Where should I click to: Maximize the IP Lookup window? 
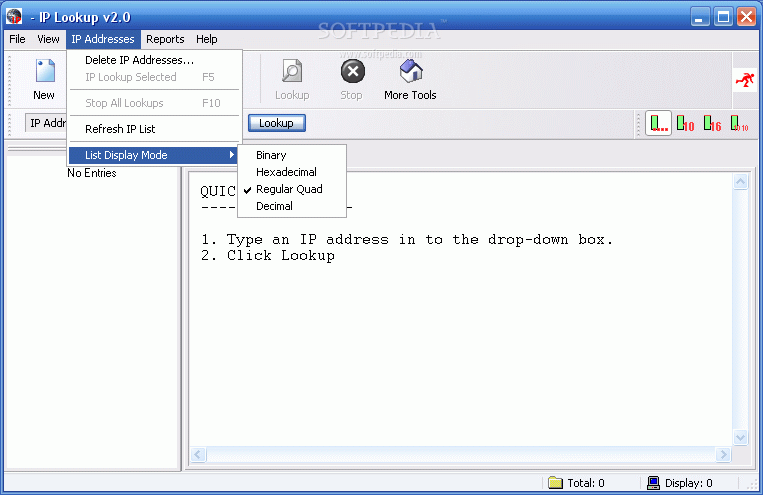[x=723, y=17]
